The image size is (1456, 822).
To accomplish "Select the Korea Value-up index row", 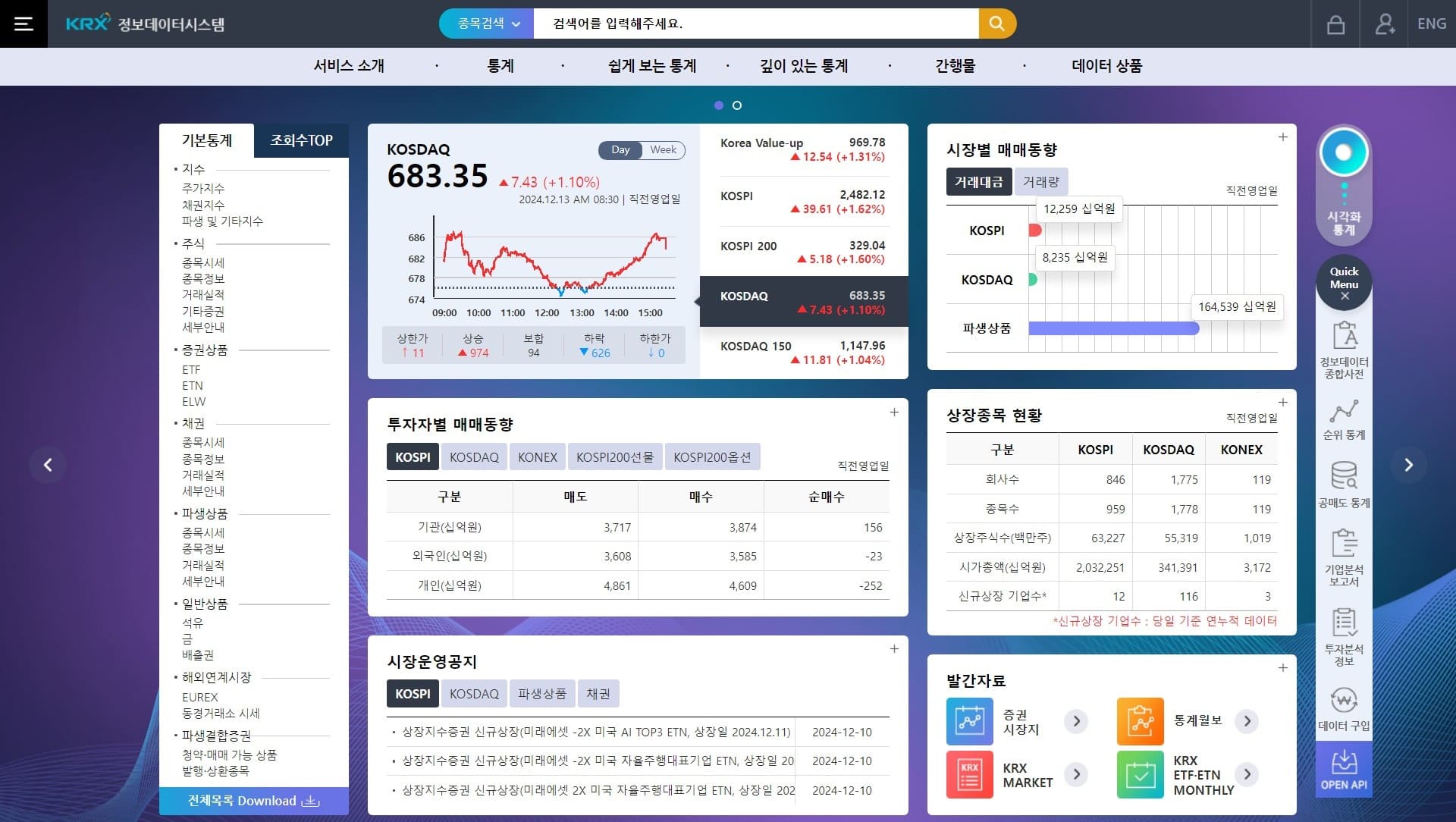I will pos(804,150).
